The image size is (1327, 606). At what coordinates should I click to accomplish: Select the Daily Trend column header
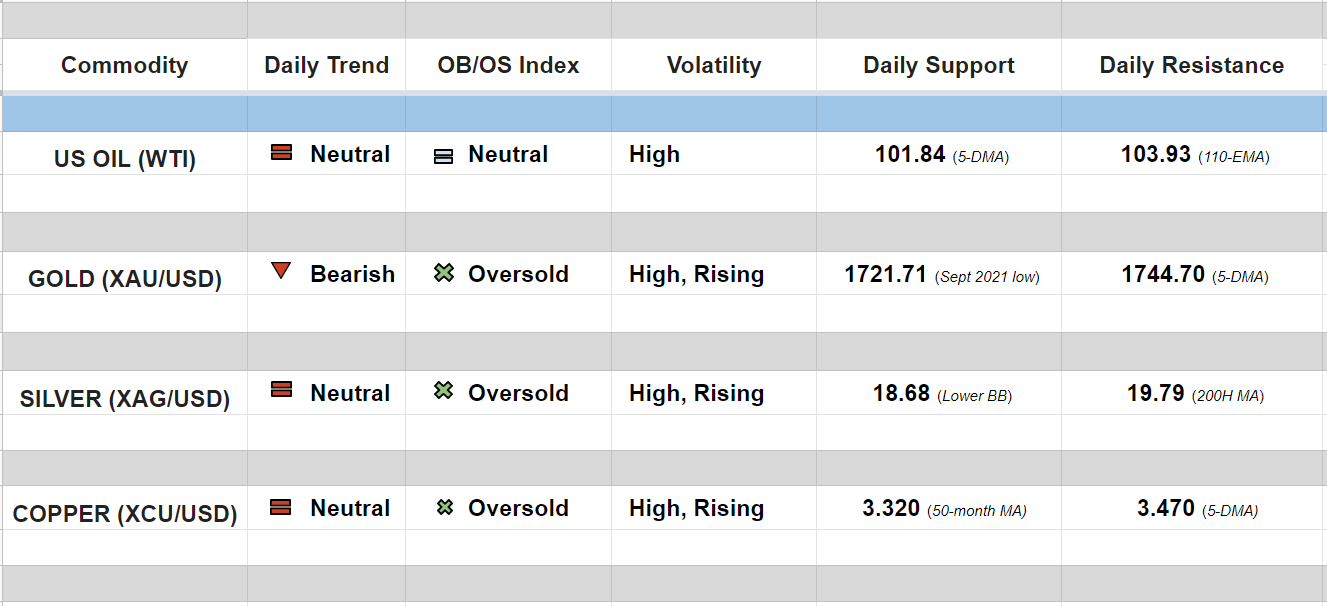[326, 65]
